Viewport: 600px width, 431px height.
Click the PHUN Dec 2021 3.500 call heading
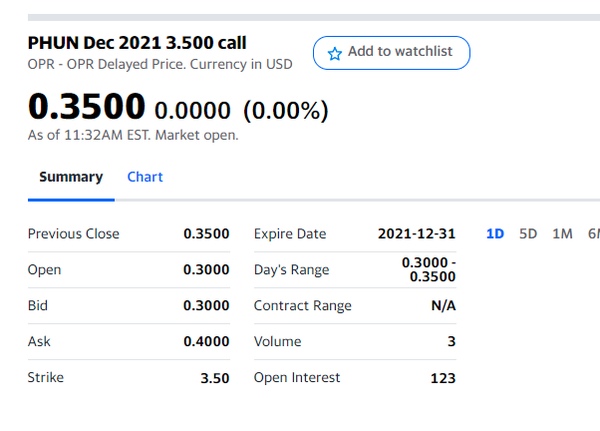pos(137,43)
